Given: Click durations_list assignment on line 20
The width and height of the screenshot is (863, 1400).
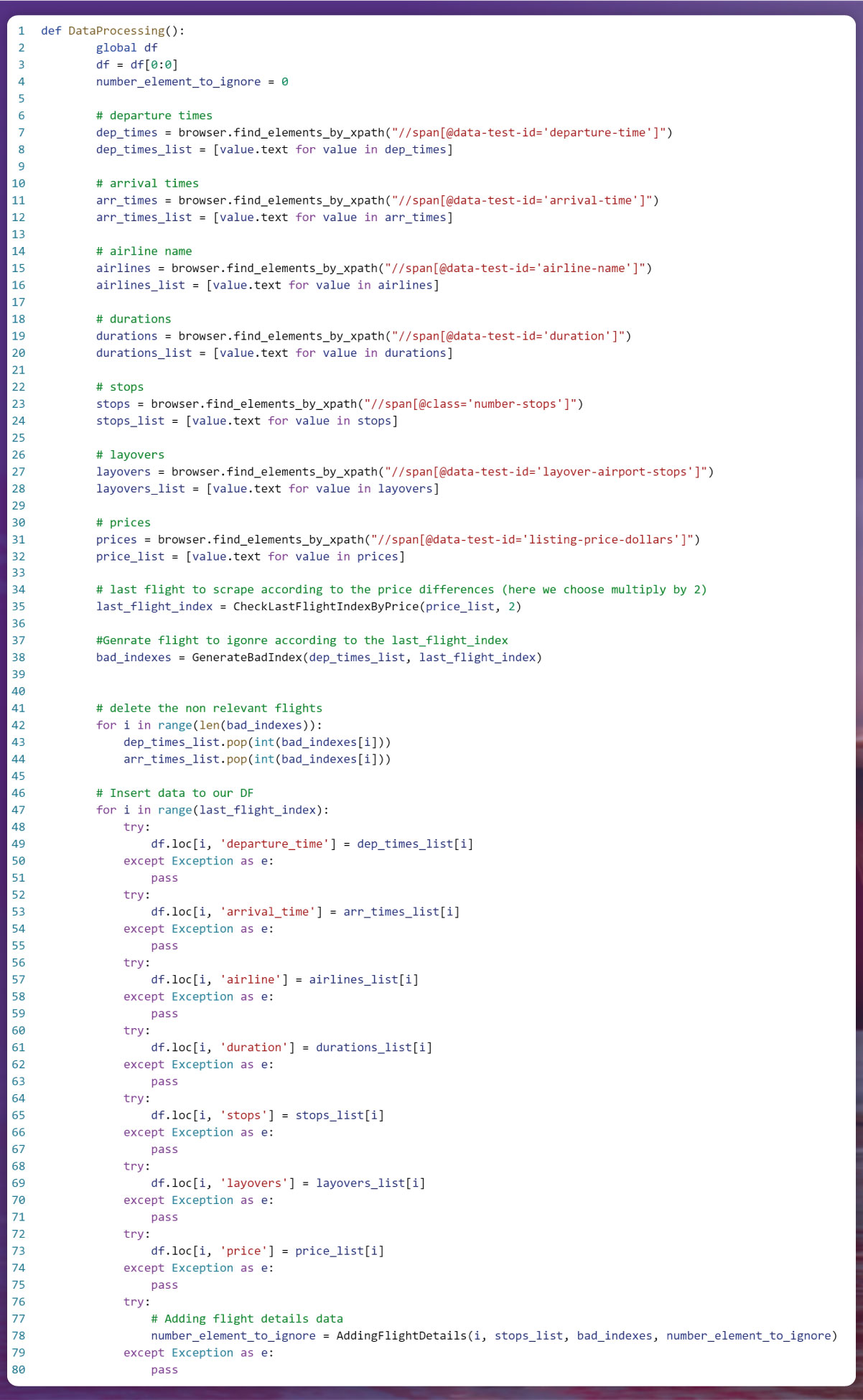Looking at the screenshot, I should coord(274,353).
